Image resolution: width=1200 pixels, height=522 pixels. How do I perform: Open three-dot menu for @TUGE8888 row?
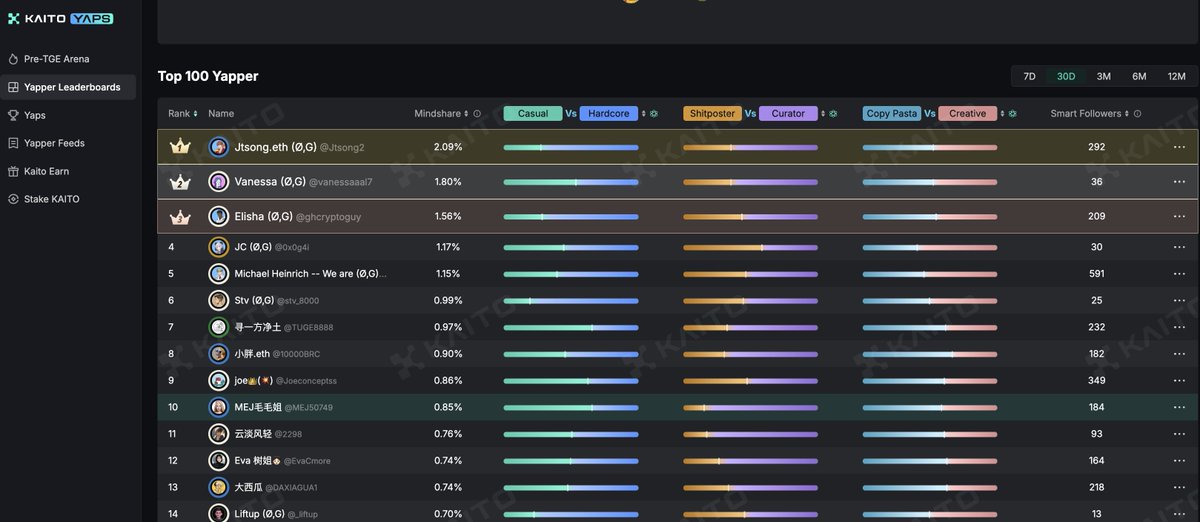tap(1179, 327)
